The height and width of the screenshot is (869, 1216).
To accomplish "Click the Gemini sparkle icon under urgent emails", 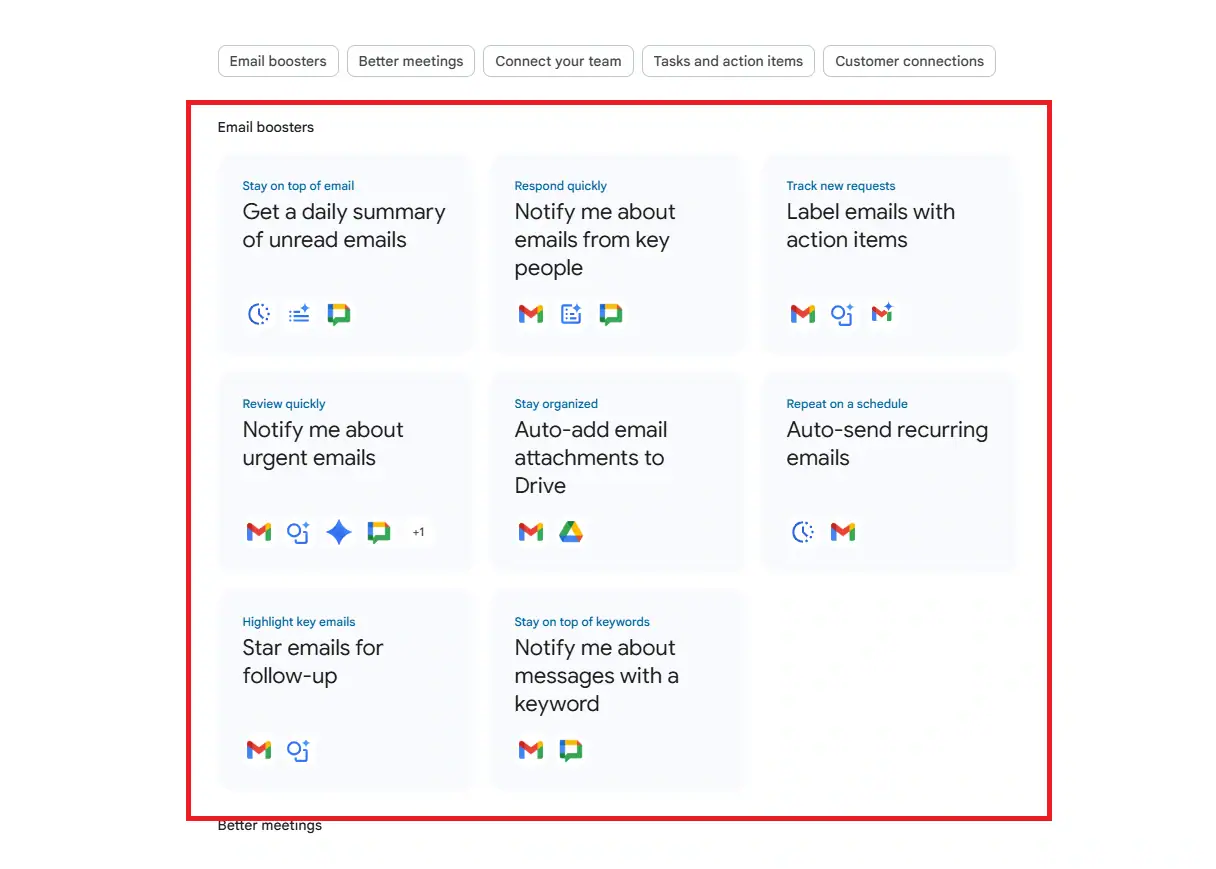I will [338, 532].
